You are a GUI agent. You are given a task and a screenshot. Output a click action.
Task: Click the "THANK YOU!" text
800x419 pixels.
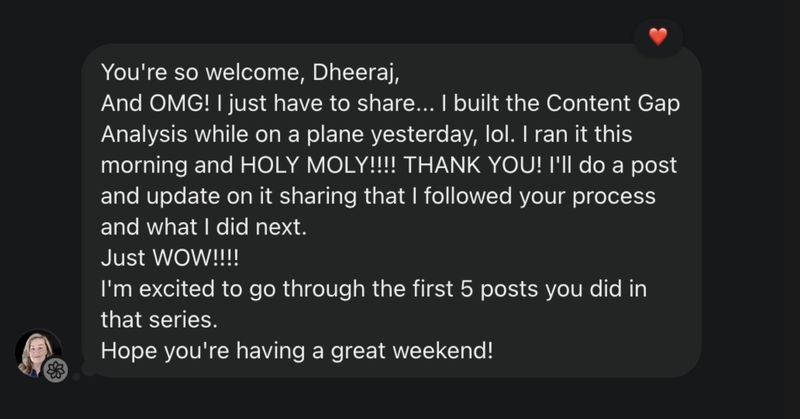click(472, 165)
